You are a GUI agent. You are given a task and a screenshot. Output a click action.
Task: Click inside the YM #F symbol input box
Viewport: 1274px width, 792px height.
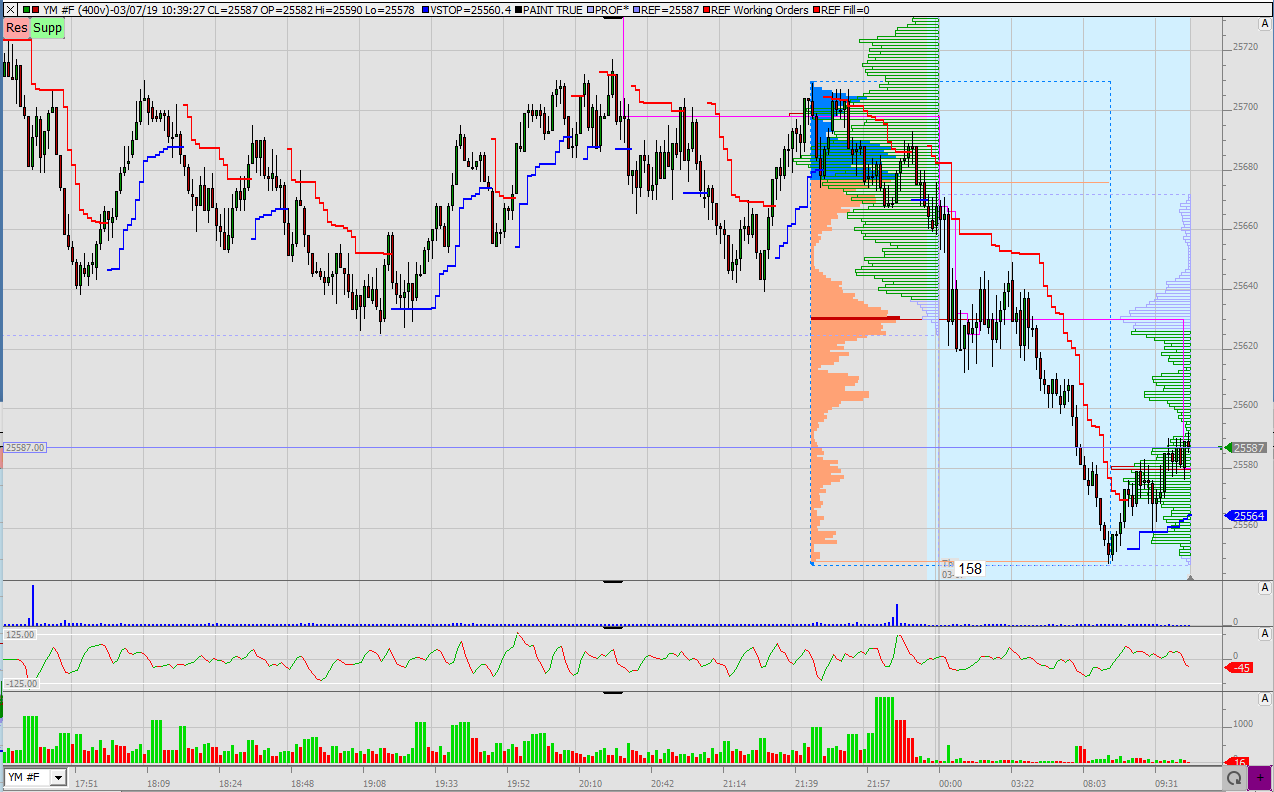pyautogui.click(x=25, y=778)
